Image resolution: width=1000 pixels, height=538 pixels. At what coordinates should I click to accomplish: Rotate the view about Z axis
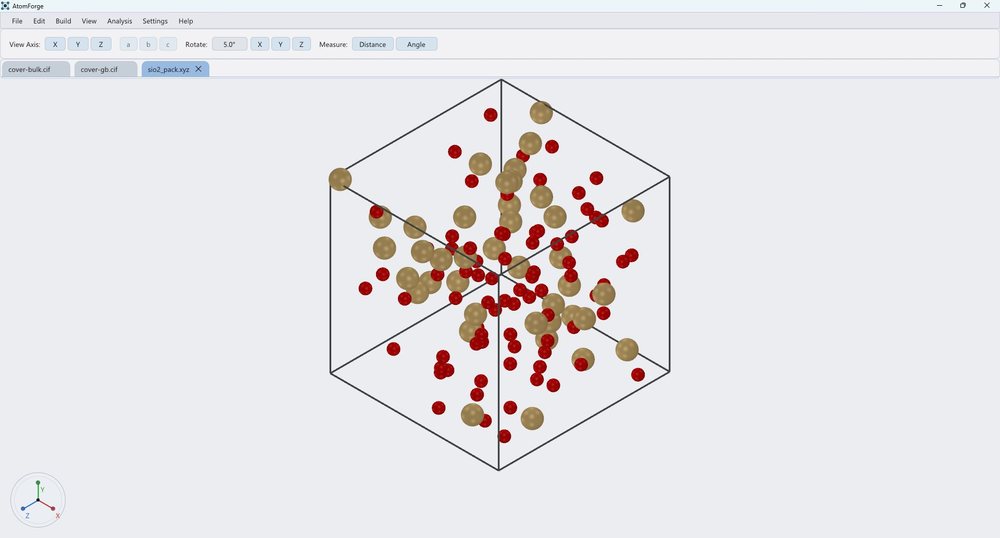click(302, 45)
